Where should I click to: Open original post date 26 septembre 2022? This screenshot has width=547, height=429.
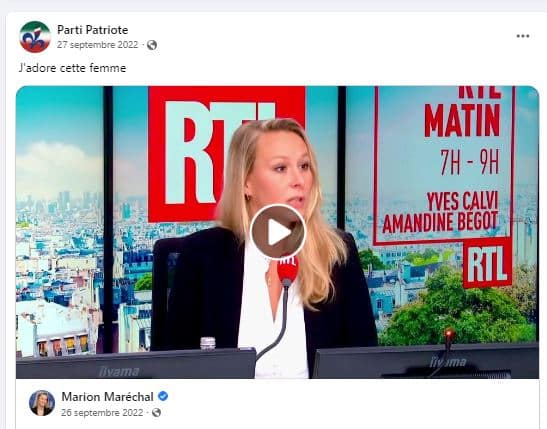(x=102, y=413)
